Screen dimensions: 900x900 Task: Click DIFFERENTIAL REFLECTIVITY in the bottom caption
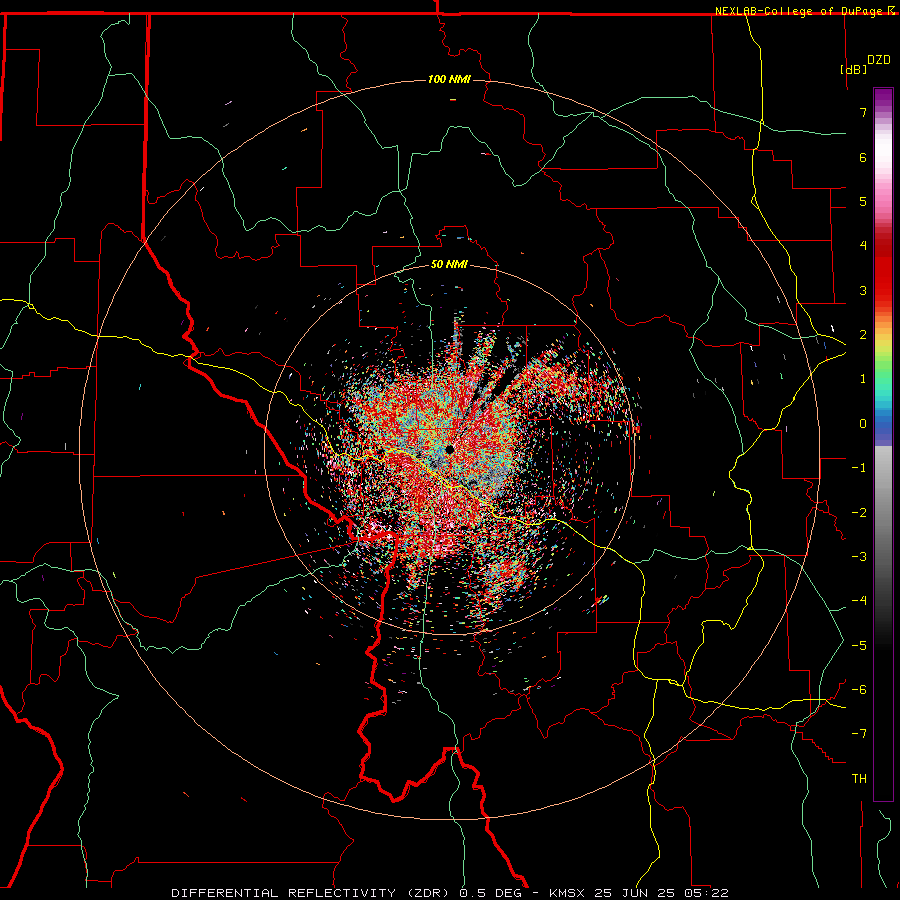point(284,893)
